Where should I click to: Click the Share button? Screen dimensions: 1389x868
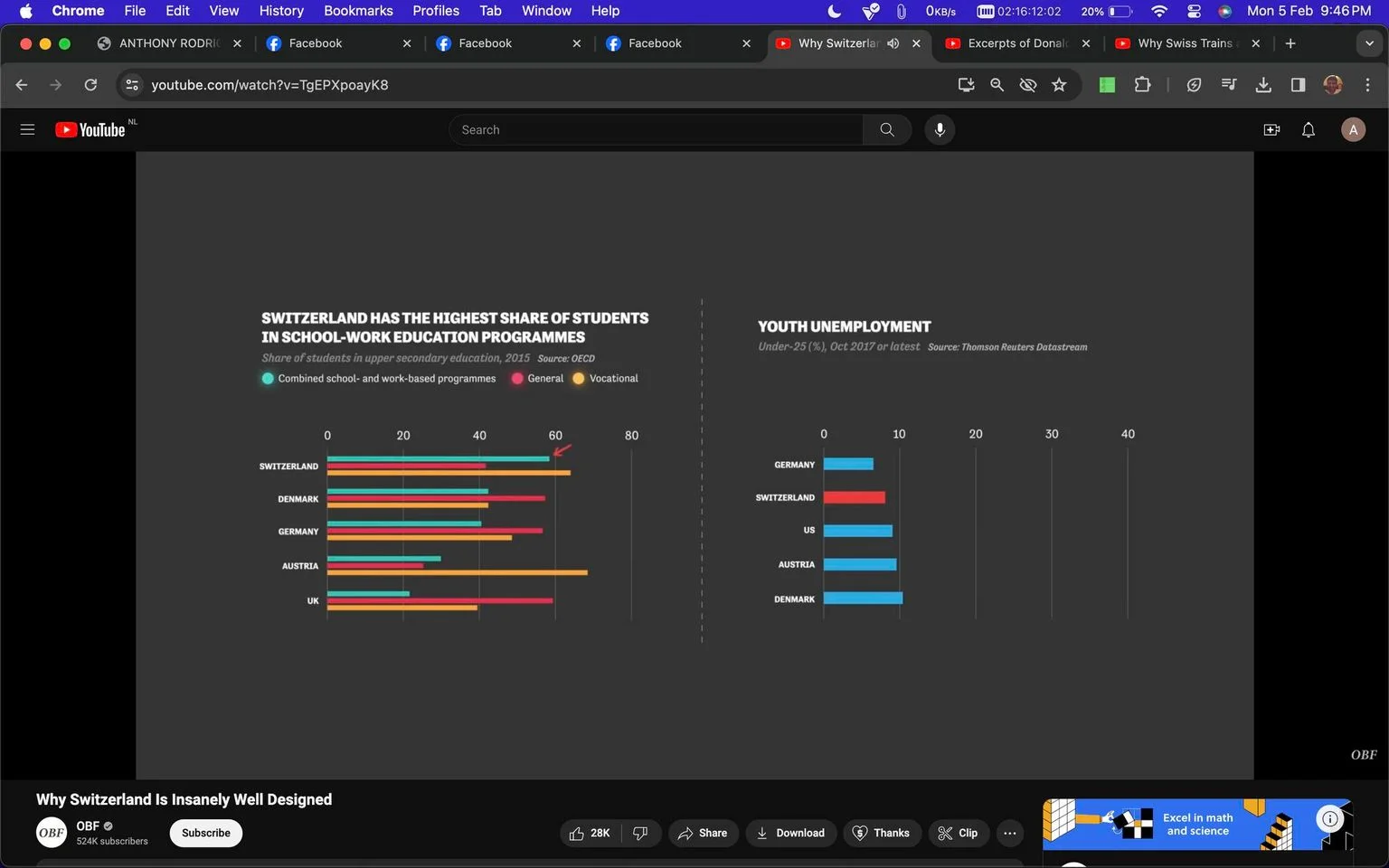[x=703, y=833]
